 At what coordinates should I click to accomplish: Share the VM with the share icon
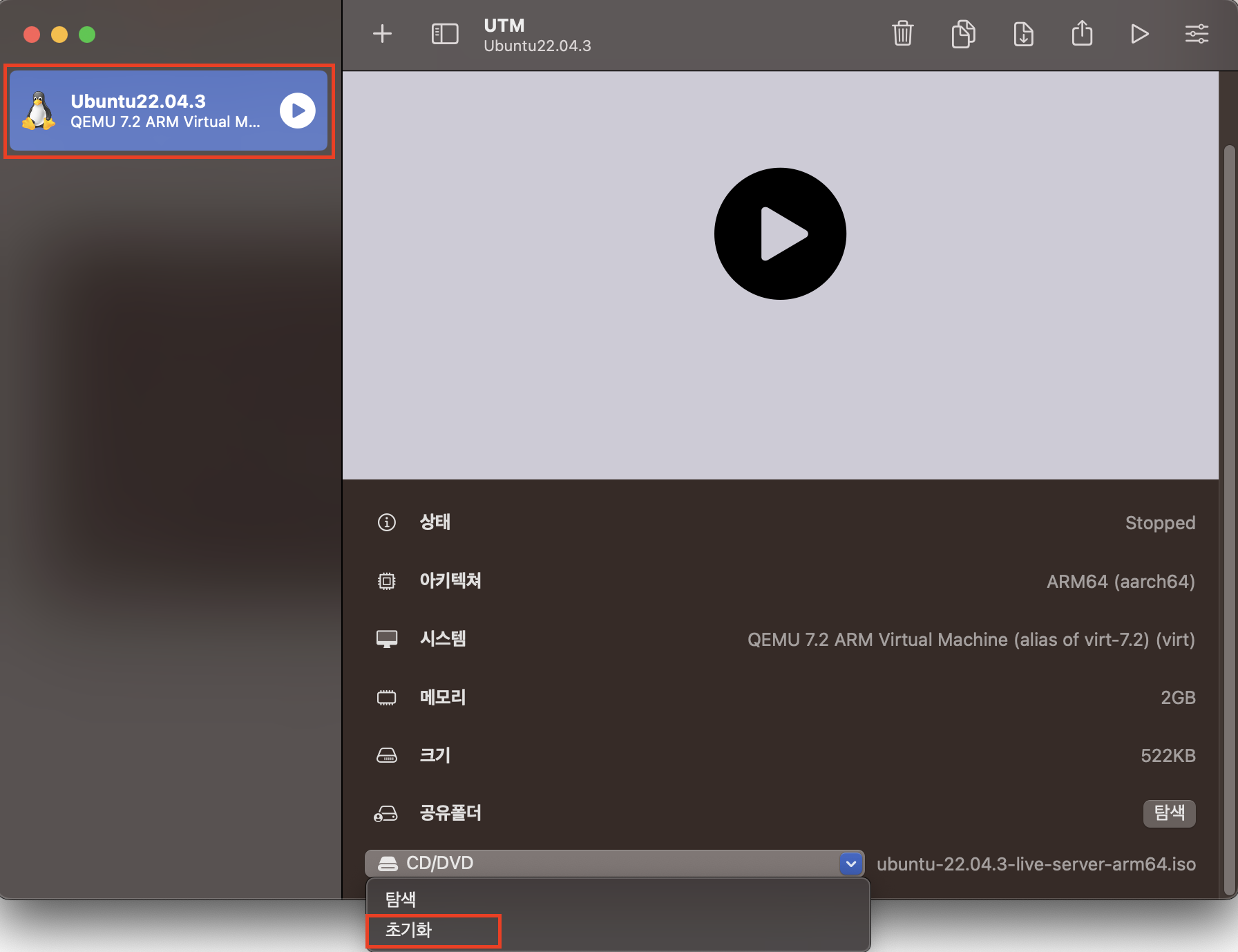[1082, 32]
